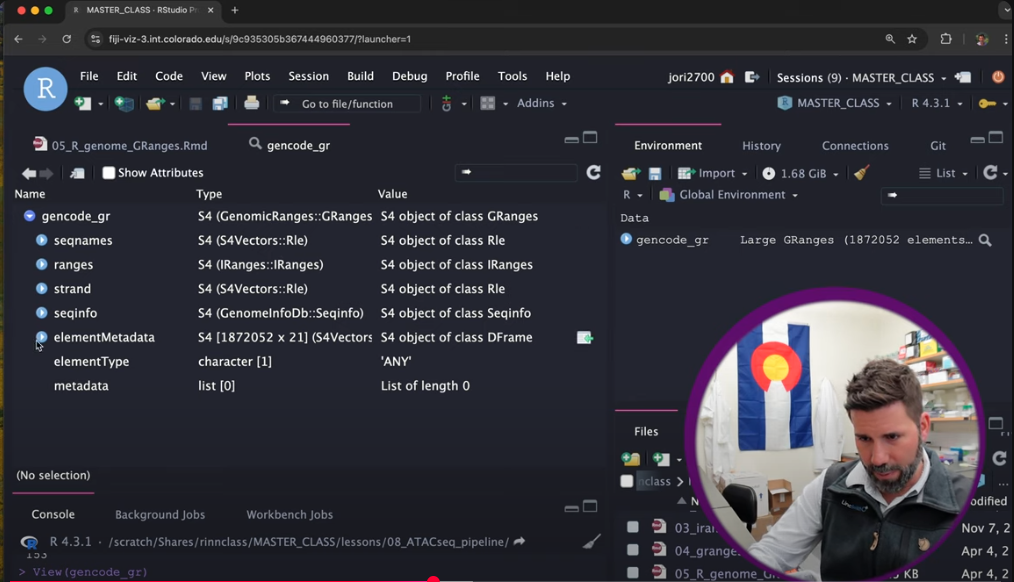
Task: Tick the checkbox beside 05_R_genome in Files pane
Action: [632, 573]
